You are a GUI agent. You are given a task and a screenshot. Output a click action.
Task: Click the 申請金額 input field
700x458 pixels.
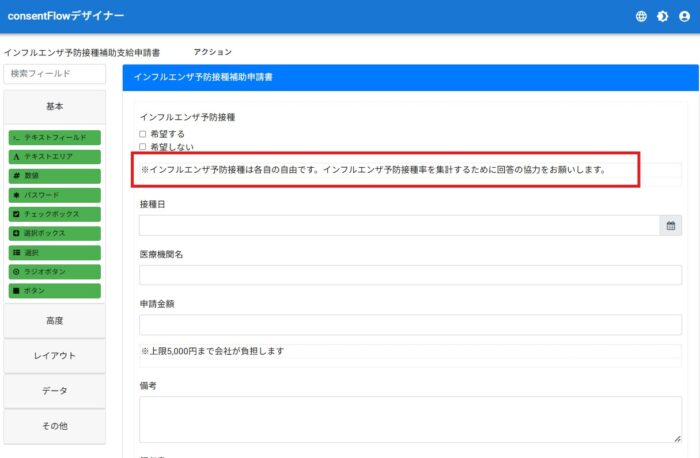click(x=410, y=325)
